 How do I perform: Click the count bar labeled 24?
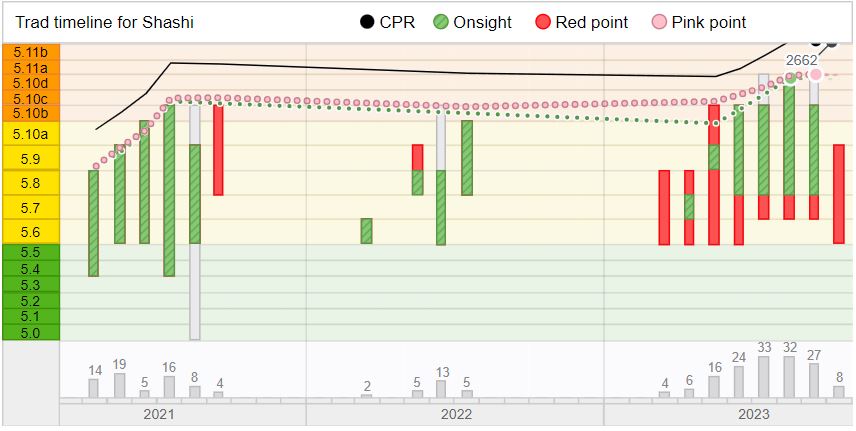pos(739,381)
